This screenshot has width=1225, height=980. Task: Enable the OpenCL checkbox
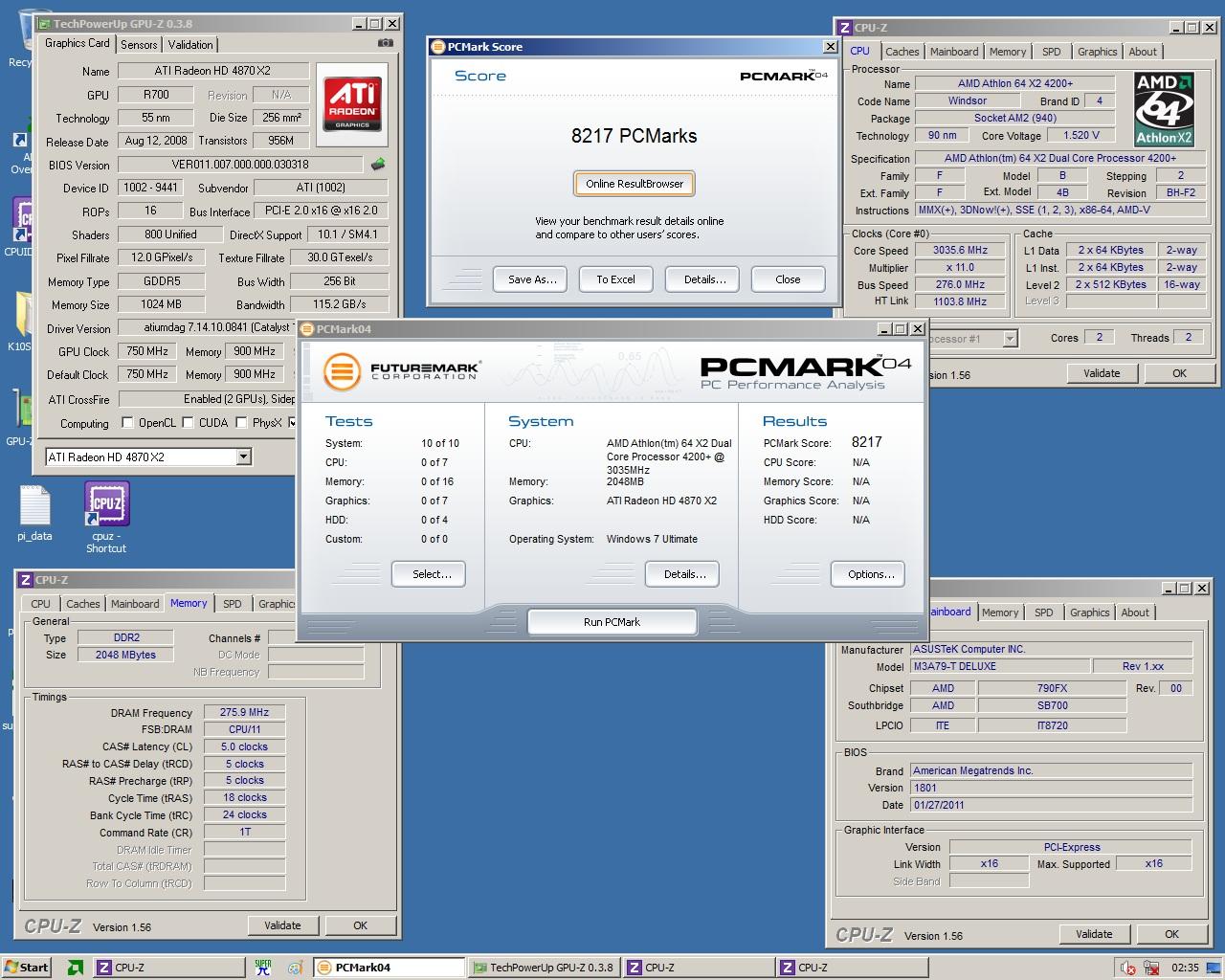click(127, 422)
